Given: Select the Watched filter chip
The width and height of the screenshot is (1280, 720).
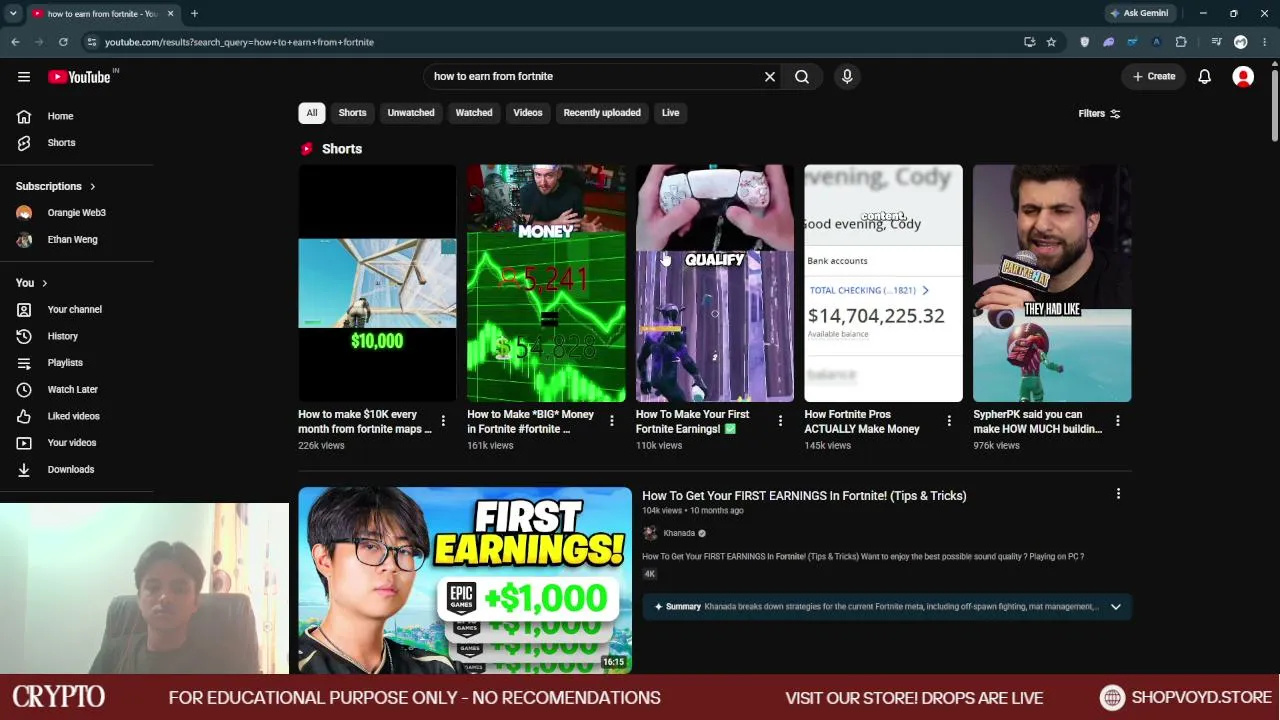Looking at the screenshot, I should point(474,113).
